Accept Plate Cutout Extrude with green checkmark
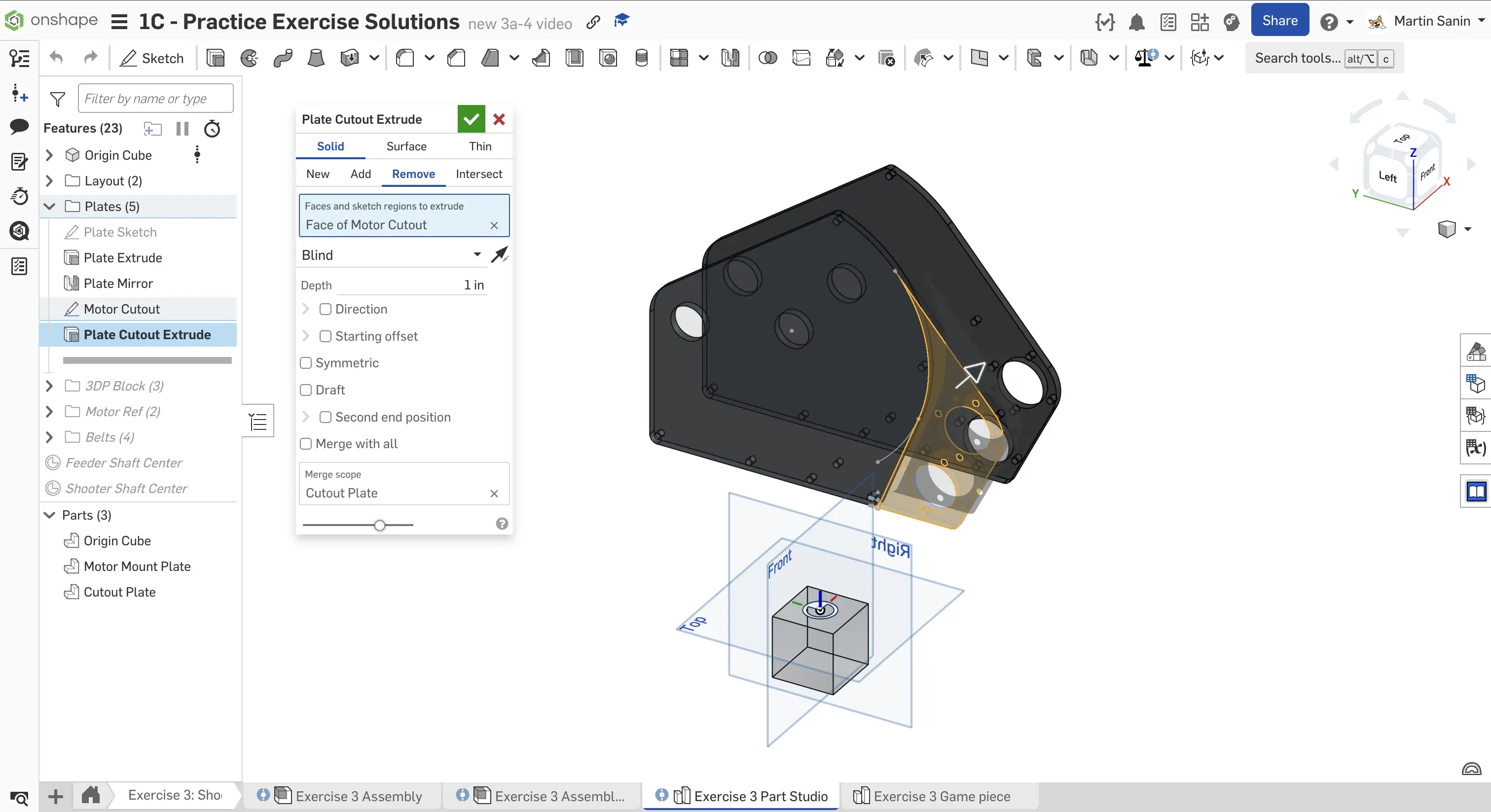Viewport: 1491px width, 812px height. 471,119
